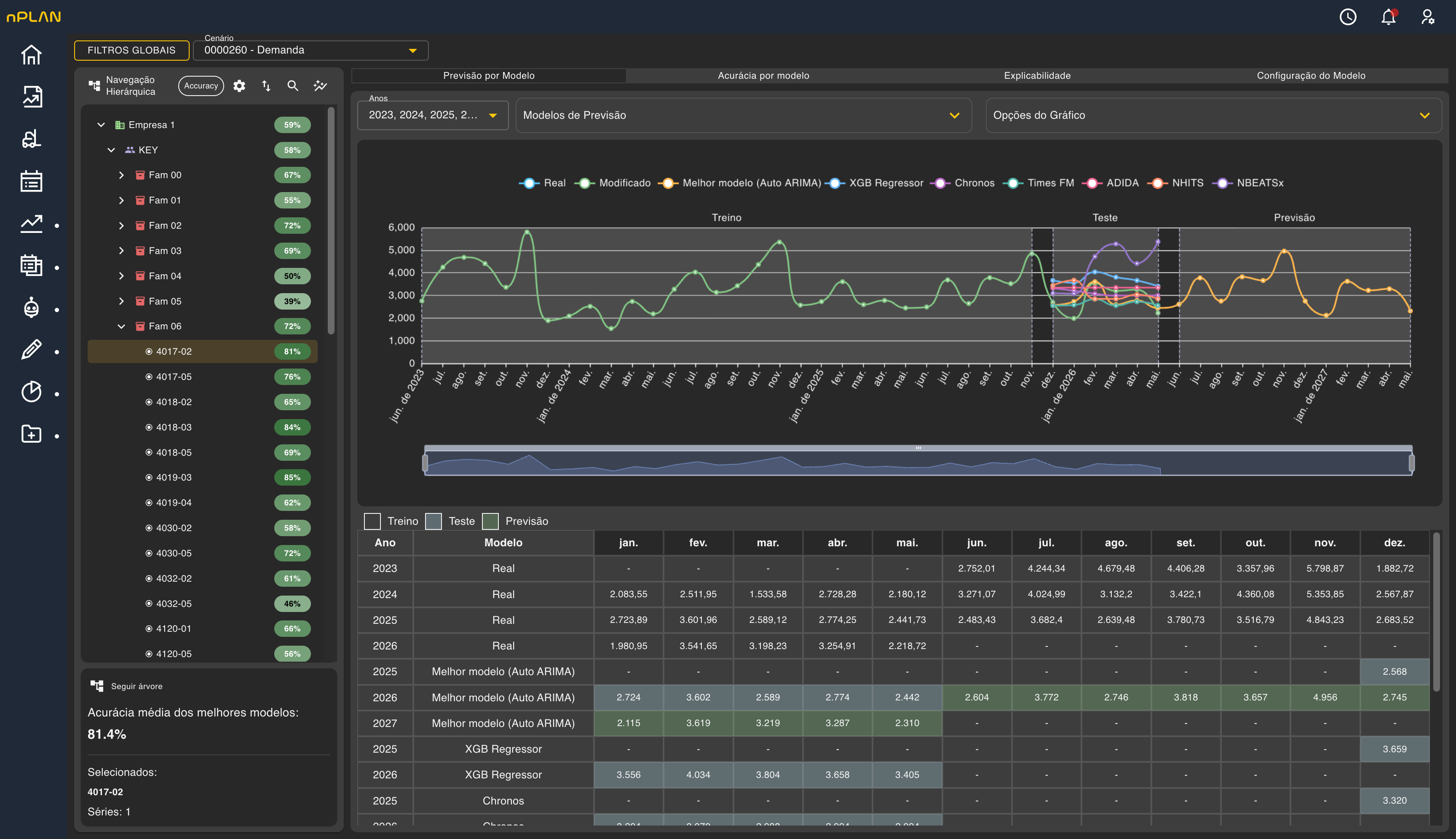Switch to Explicabilidade tab
1456x839 pixels.
coord(1037,75)
